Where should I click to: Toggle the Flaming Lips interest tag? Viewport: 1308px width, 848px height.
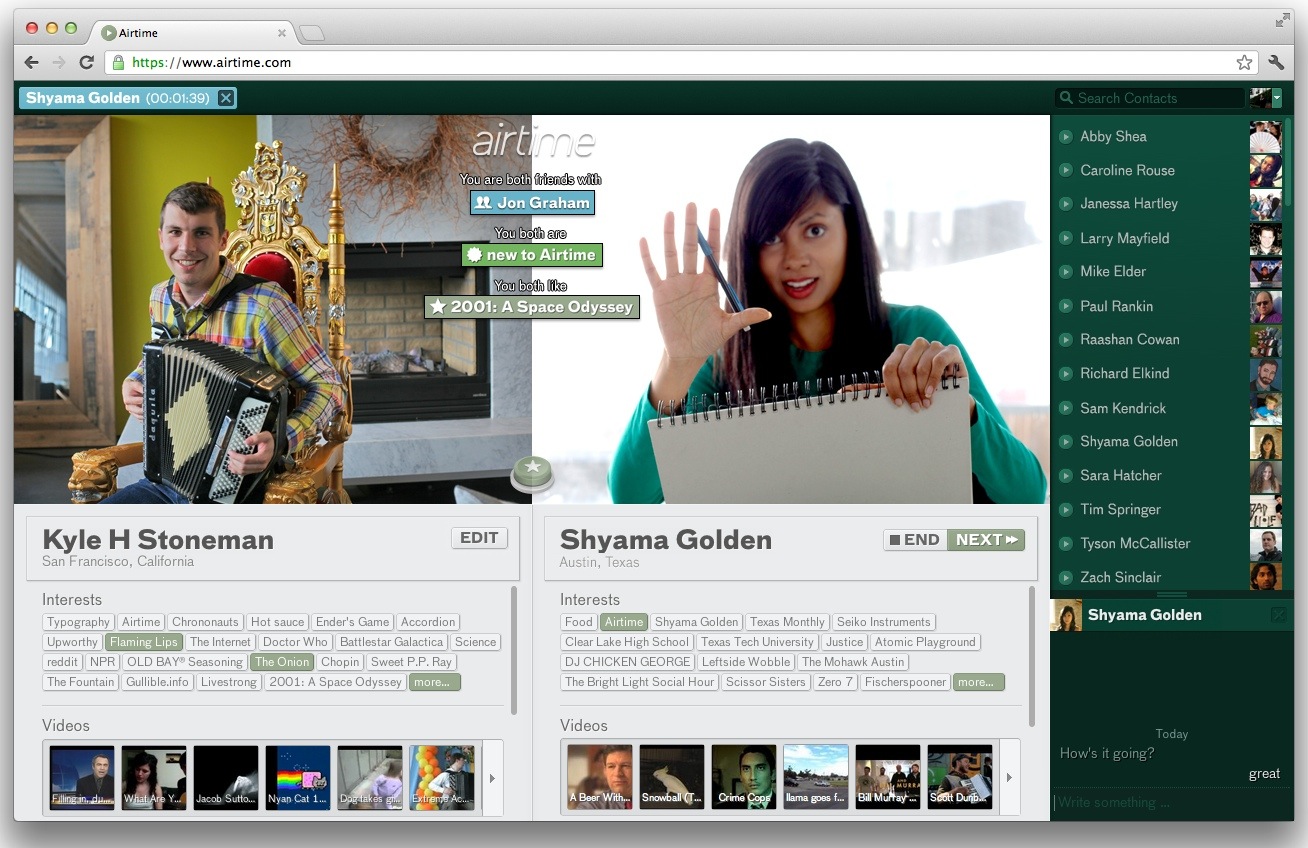[143, 642]
